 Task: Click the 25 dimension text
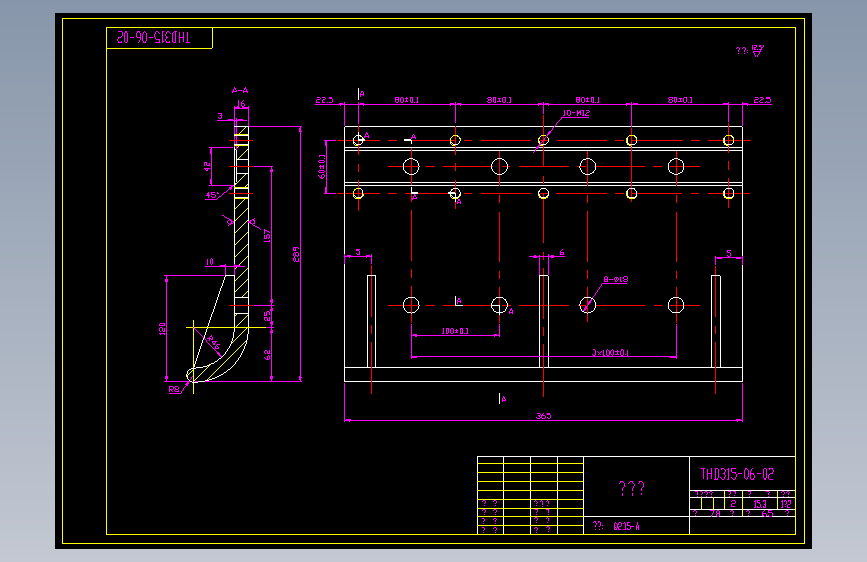coord(267,316)
